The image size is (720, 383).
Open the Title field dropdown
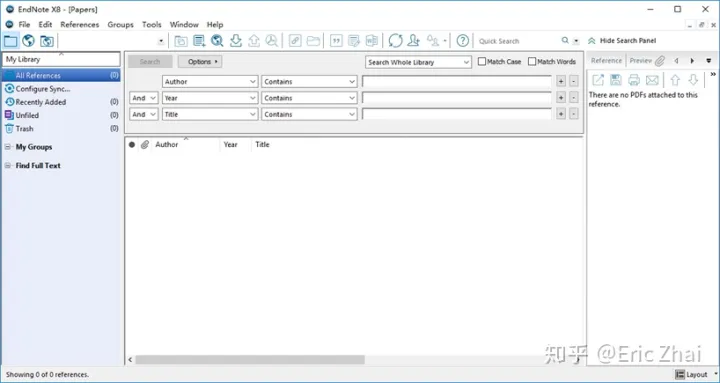click(x=210, y=115)
